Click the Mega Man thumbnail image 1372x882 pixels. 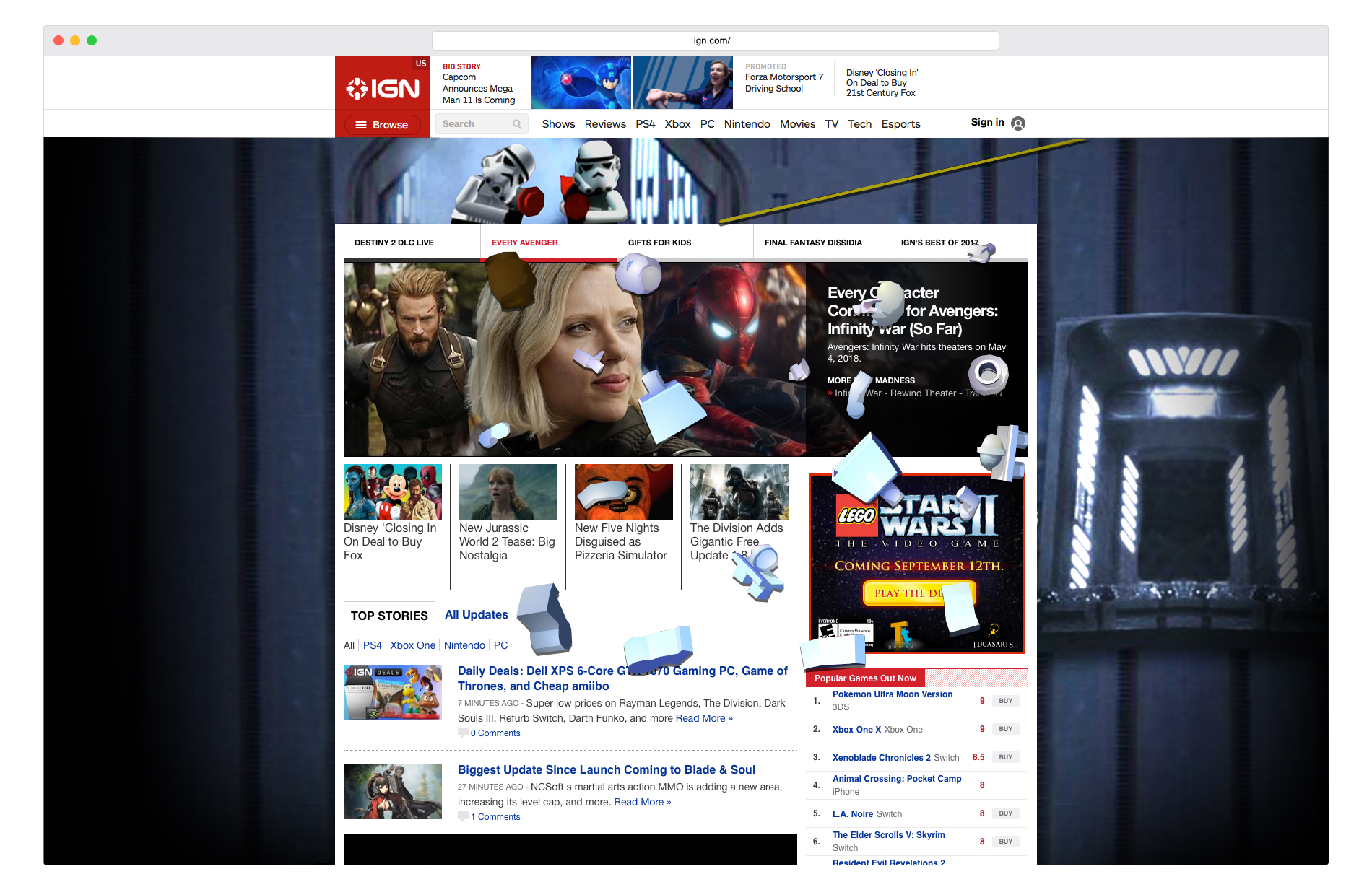(581, 83)
